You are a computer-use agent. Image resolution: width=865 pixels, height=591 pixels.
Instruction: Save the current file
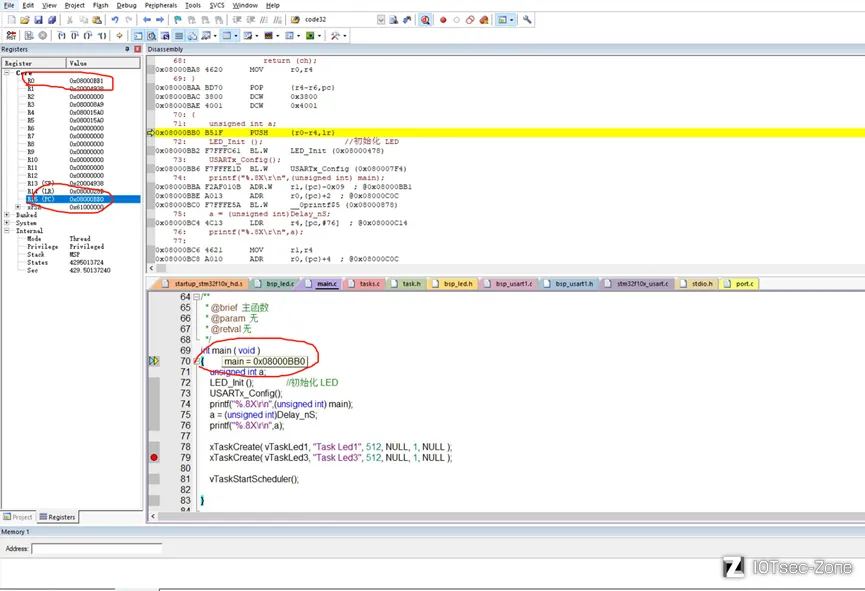click(x=38, y=20)
